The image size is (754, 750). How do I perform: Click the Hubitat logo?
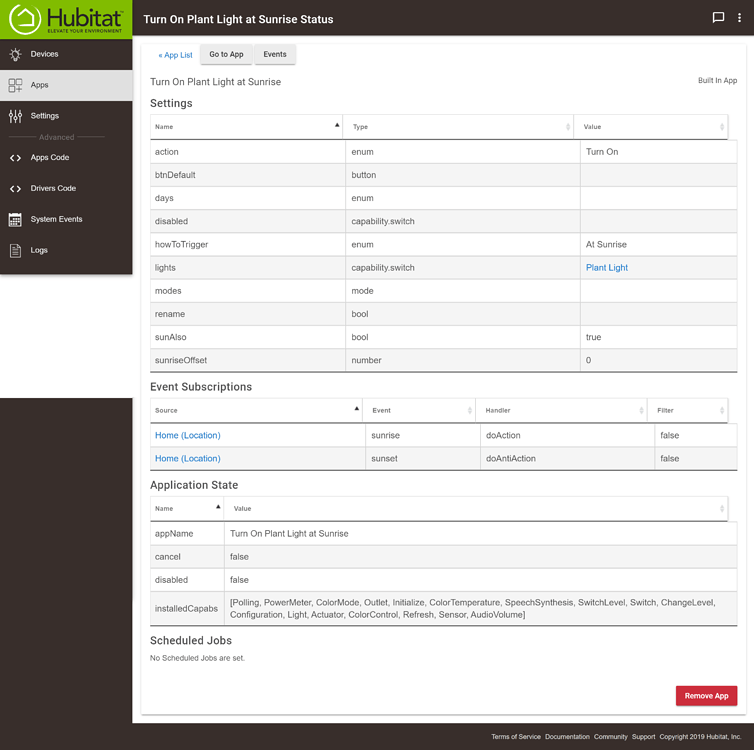pyautogui.click(x=66, y=19)
